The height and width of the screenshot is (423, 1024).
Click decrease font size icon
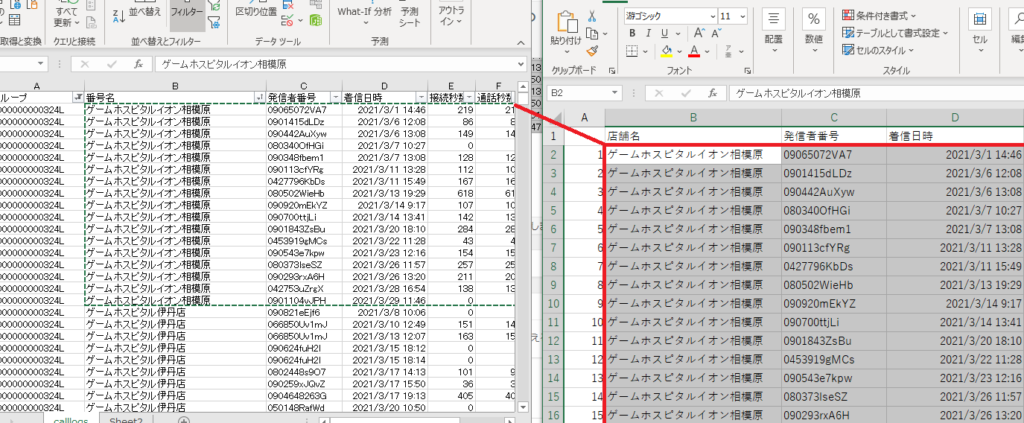(x=715, y=34)
